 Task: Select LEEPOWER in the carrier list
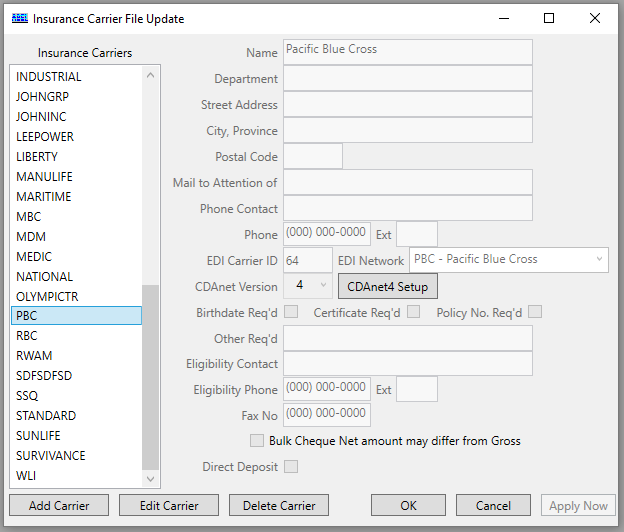point(76,136)
